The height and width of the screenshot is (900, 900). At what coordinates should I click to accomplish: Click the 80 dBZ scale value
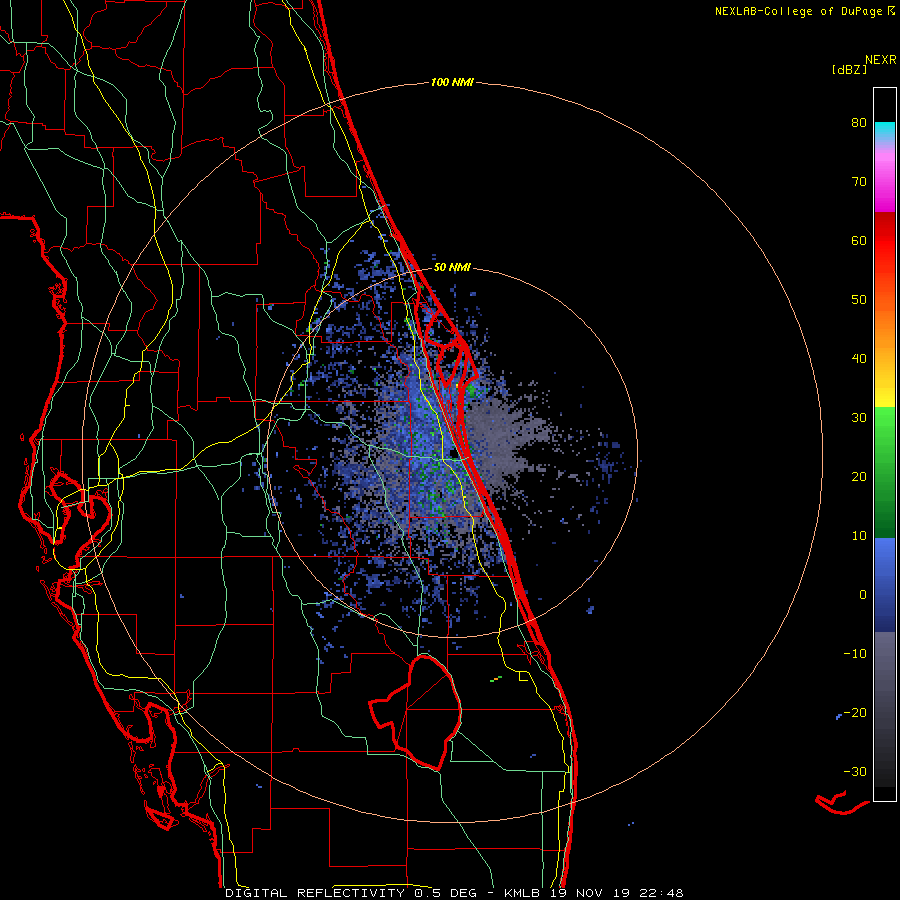click(x=859, y=122)
